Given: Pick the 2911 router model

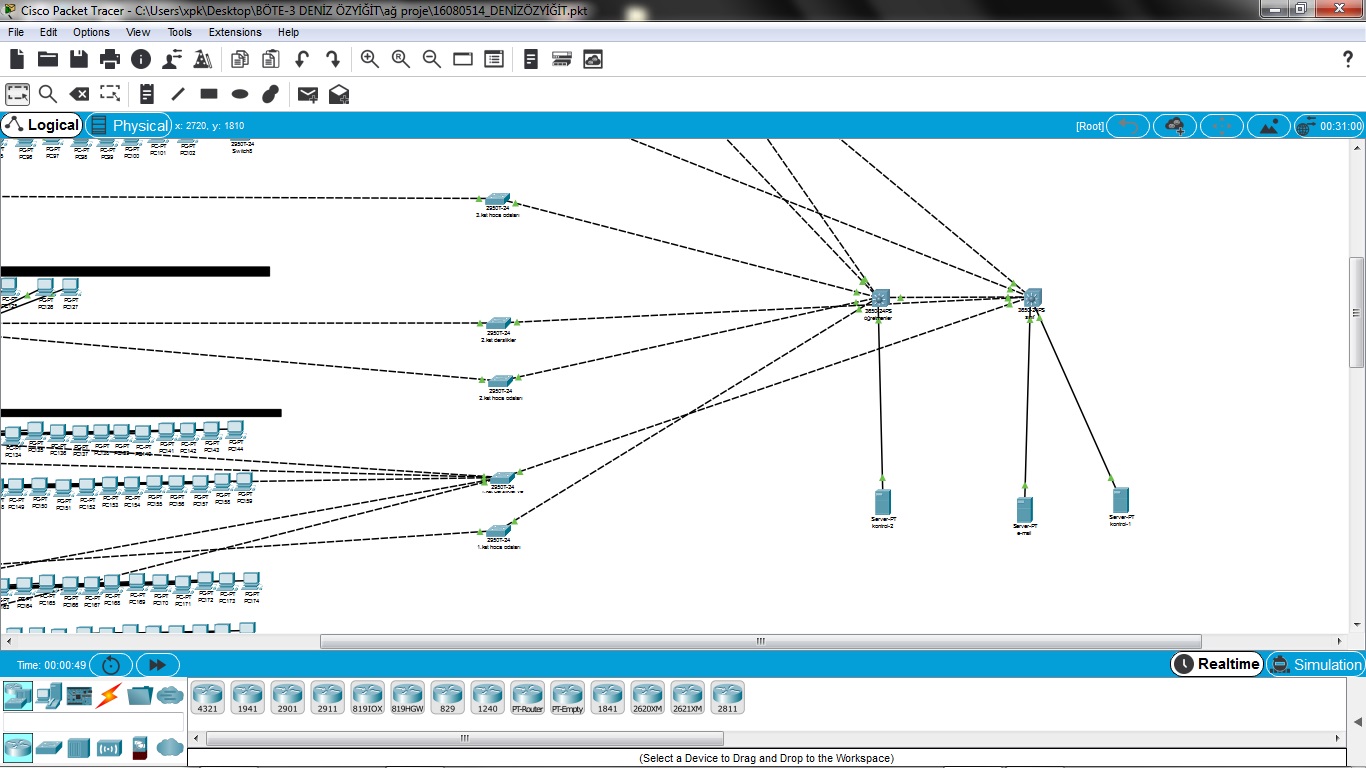Looking at the screenshot, I should point(327,697).
